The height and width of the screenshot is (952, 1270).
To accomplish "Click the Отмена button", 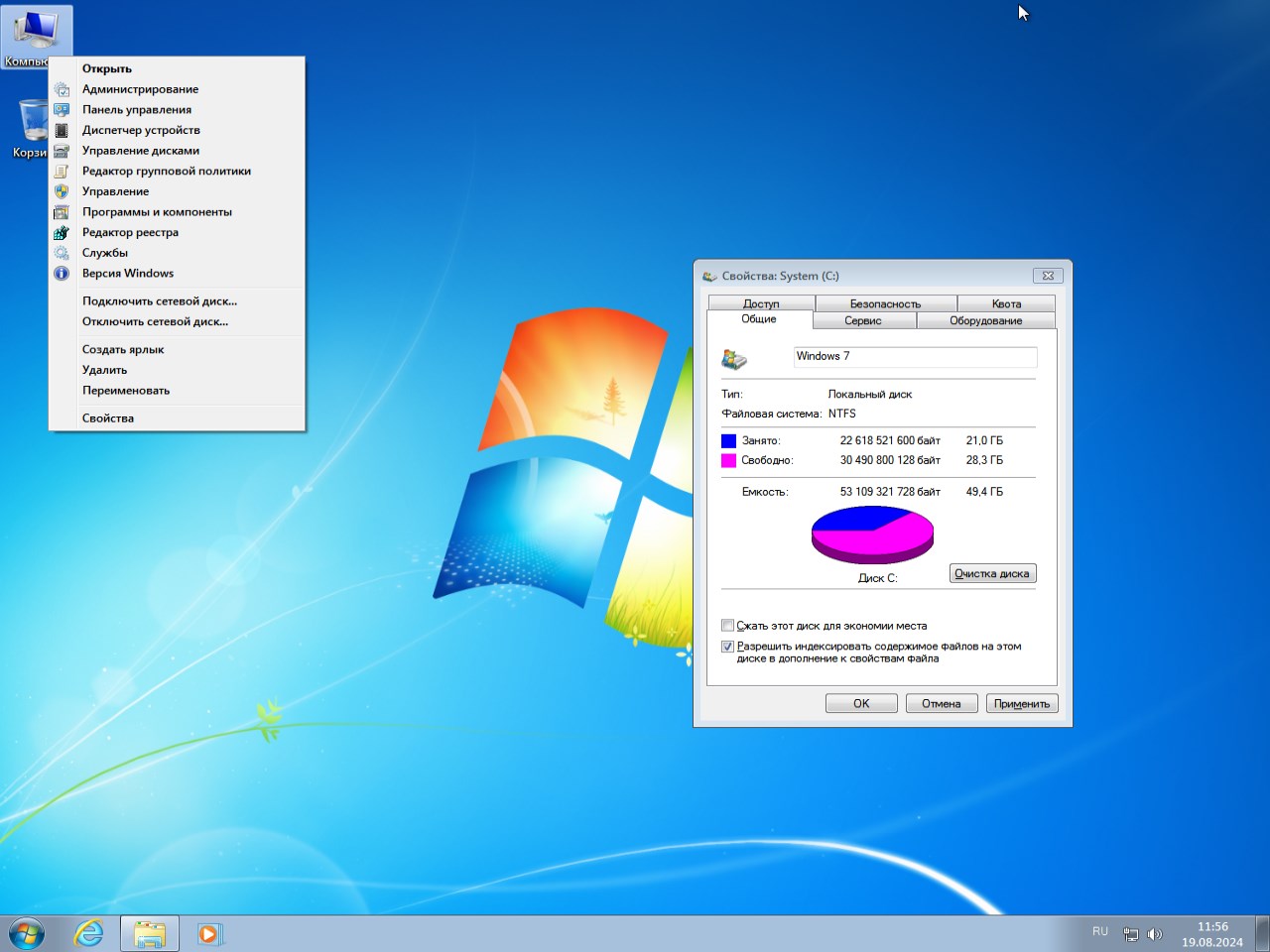I will (x=941, y=703).
